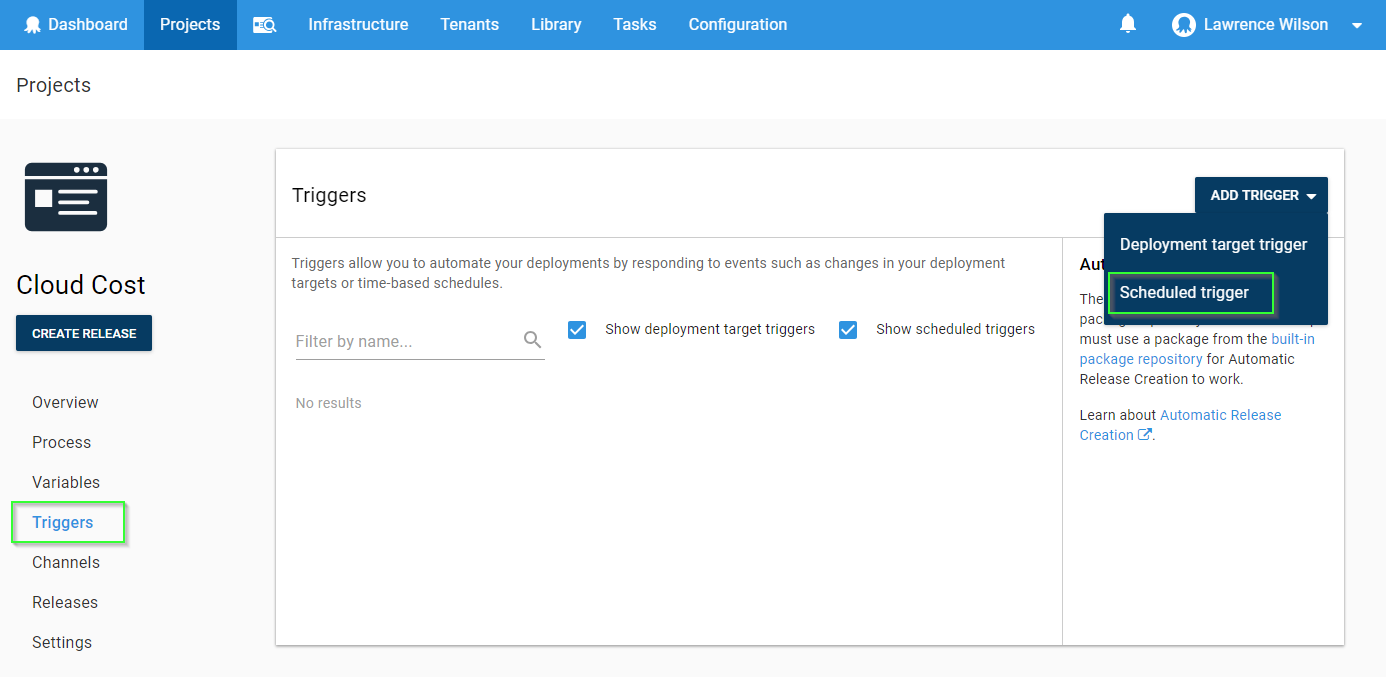
Task: Choose Deployment target trigger option
Action: point(1213,244)
